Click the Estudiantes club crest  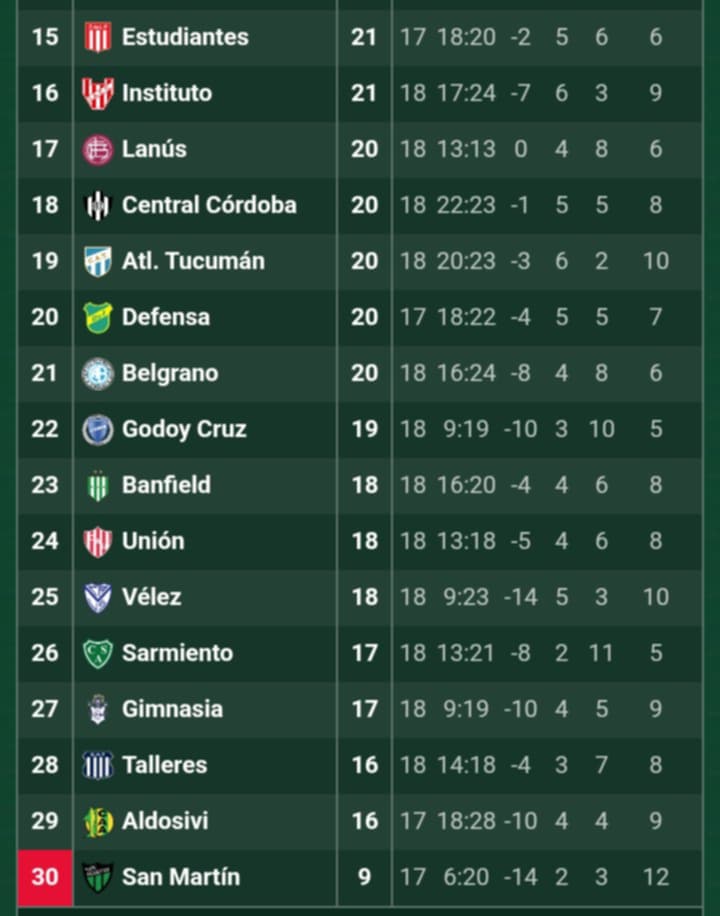click(97, 37)
